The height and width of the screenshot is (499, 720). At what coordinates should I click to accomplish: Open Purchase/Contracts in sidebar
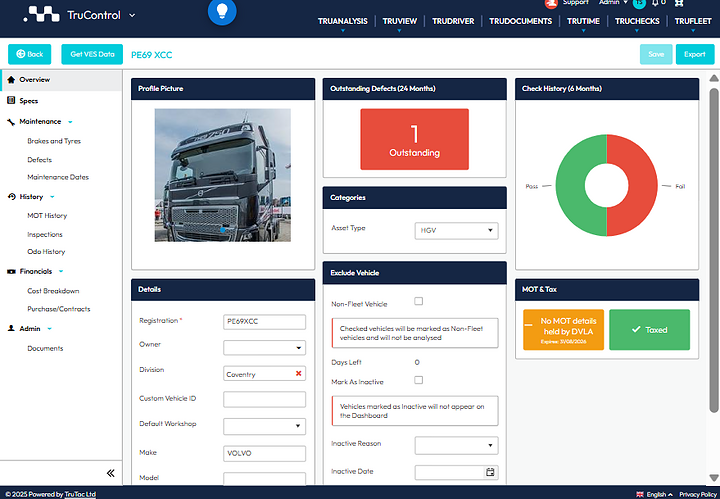click(x=59, y=309)
